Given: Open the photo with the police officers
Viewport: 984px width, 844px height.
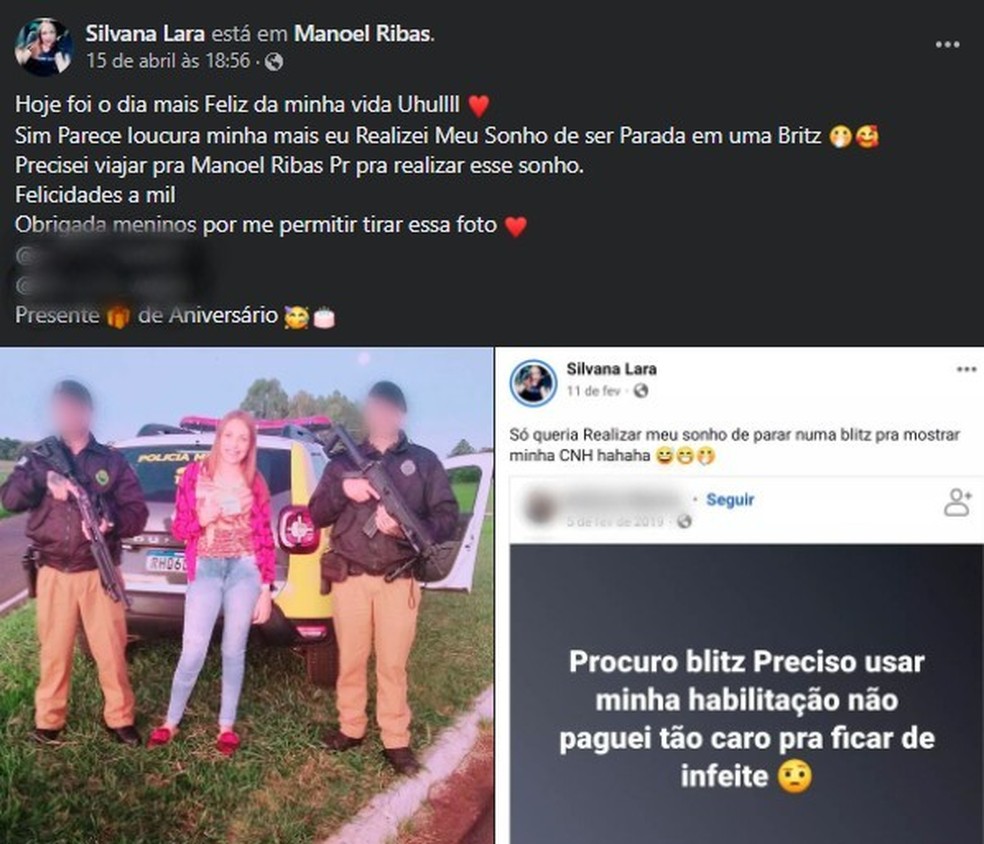Looking at the screenshot, I should point(246,596).
